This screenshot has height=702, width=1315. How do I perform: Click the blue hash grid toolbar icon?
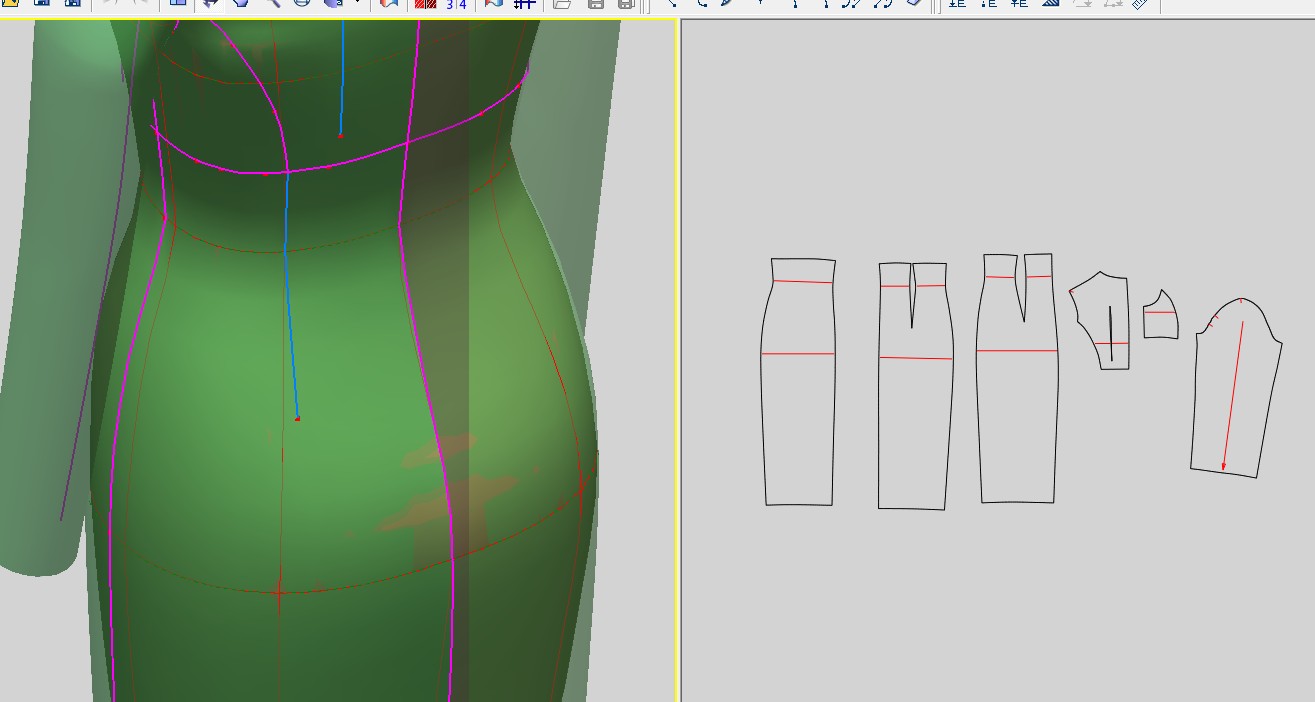pyautogui.click(x=524, y=4)
